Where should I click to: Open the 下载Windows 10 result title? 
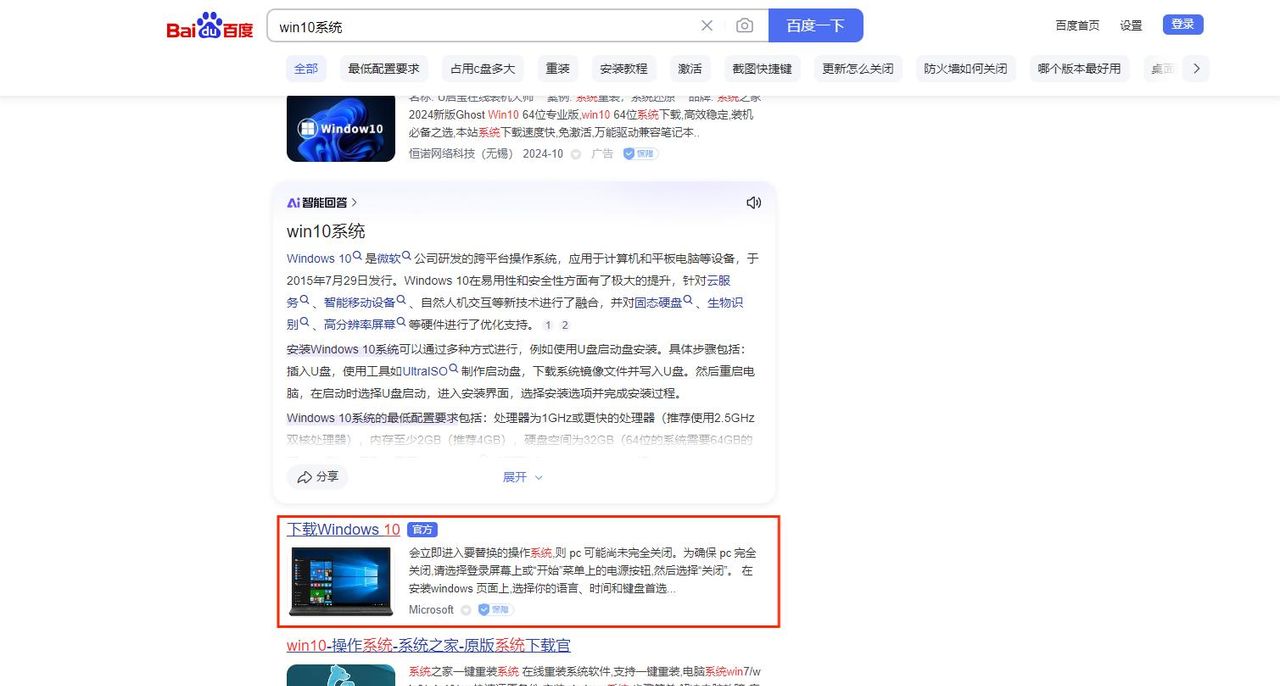[343, 530]
